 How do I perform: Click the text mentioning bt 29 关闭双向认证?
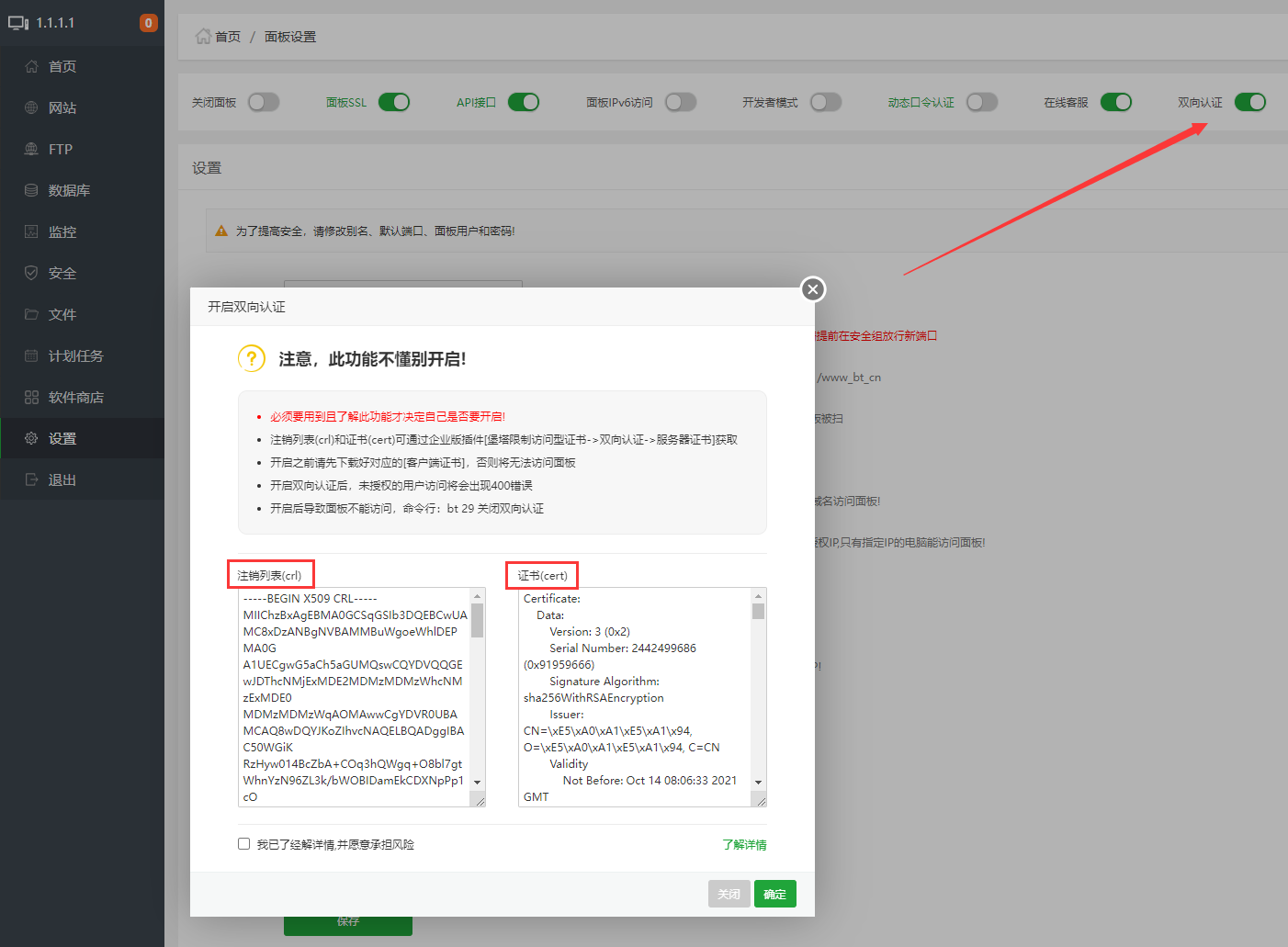click(407, 509)
